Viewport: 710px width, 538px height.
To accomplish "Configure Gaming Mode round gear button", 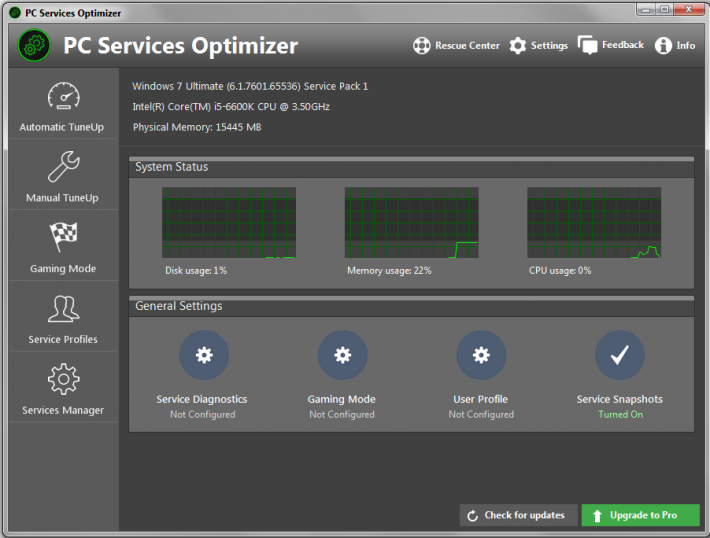I will [x=342, y=355].
